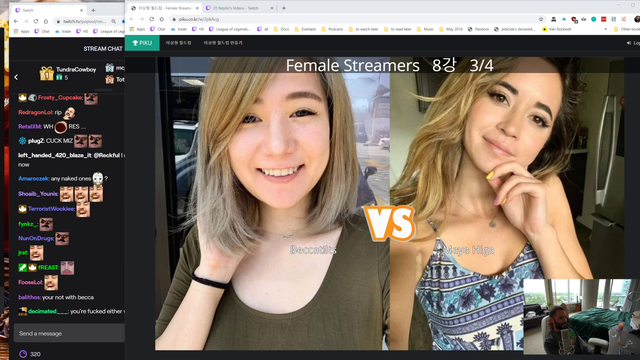
Task: Open the 'to watch later' bookmarks folder
Action: click(x=363, y=29)
